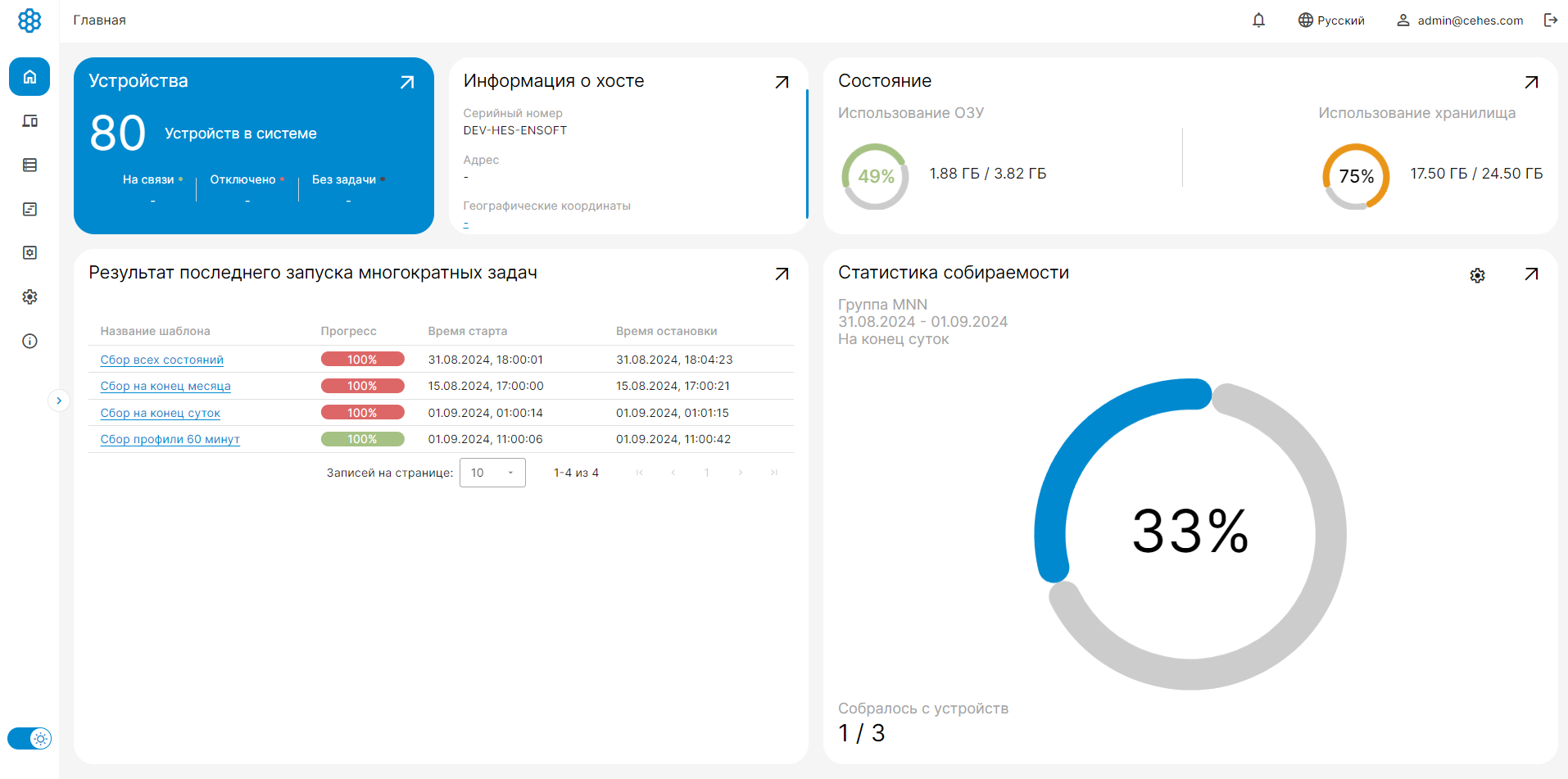Image resolution: width=1568 pixels, height=779 pixels.
Task: Open the admin@cehes.com user menu
Action: point(1460,20)
